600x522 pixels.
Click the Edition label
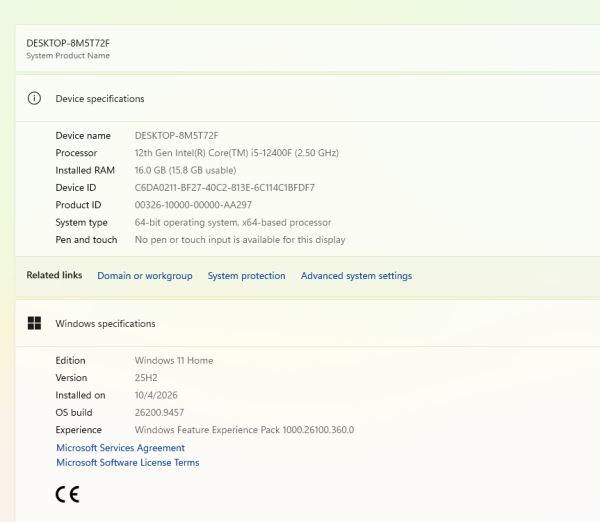pyautogui.click(x=70, y=360)
